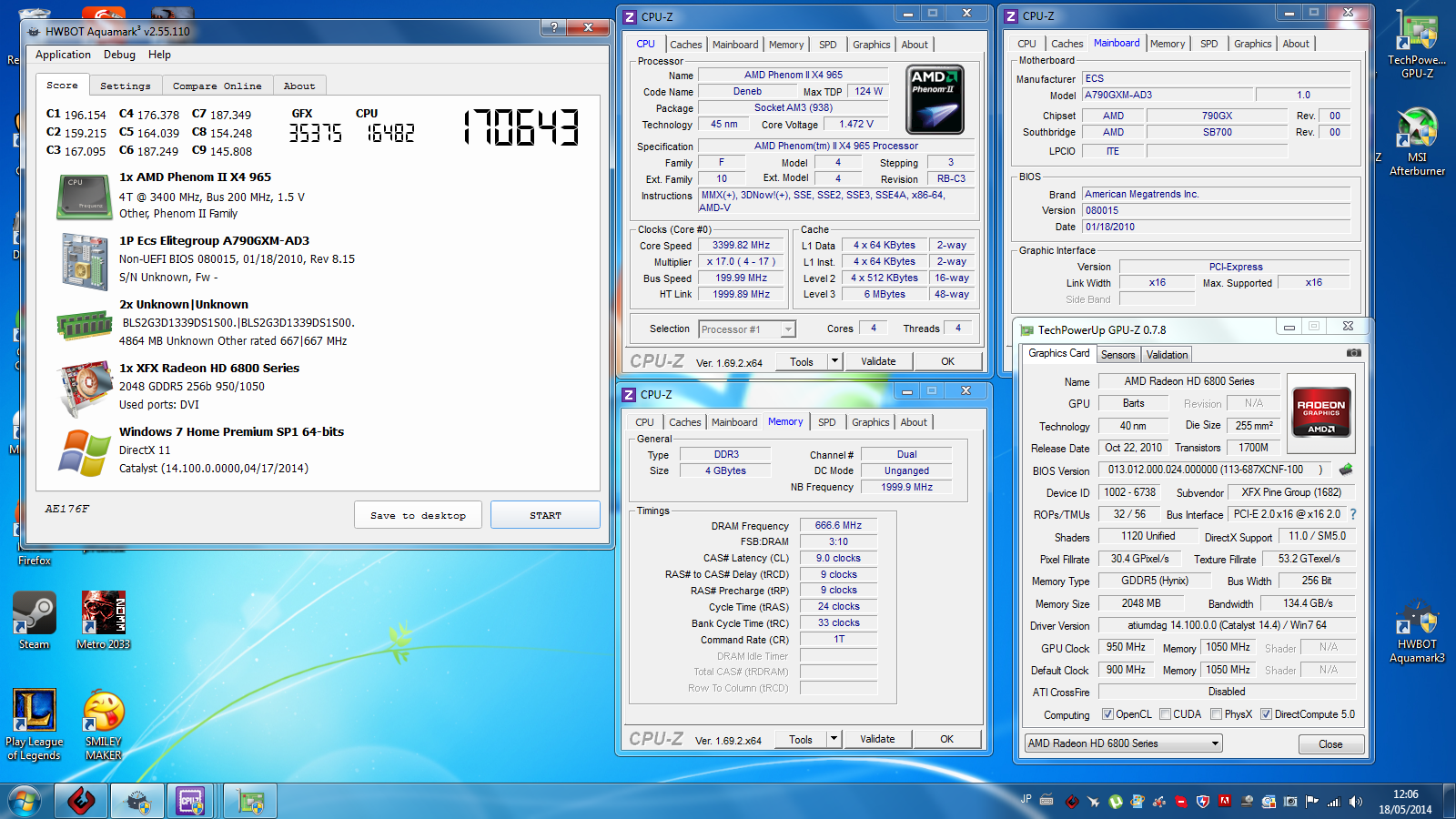
Task: Click the processor thumbnail in HWBOT Aquamark
Action: [x=83, y=197]
